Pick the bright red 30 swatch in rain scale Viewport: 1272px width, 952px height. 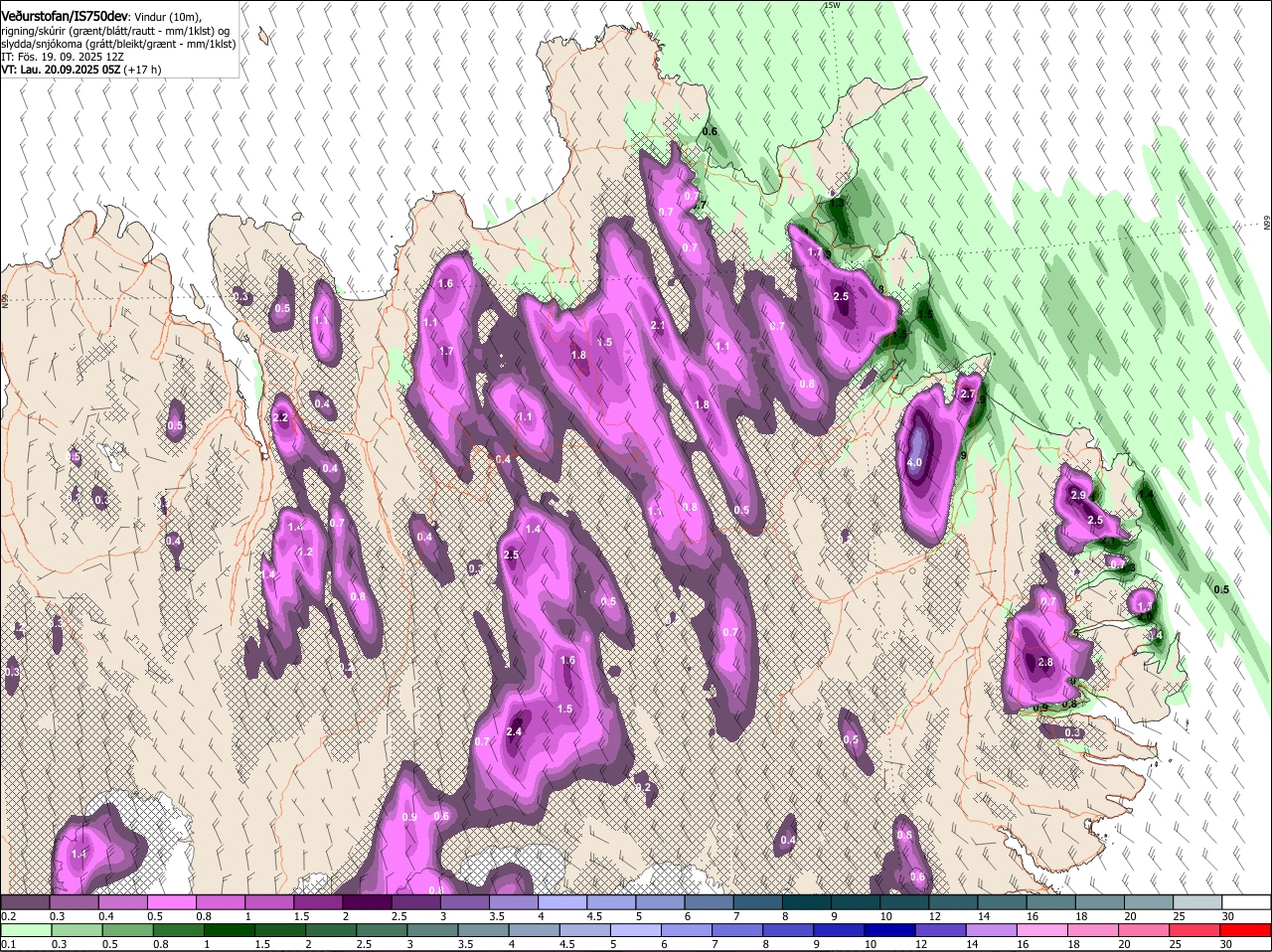point(1246,930)
